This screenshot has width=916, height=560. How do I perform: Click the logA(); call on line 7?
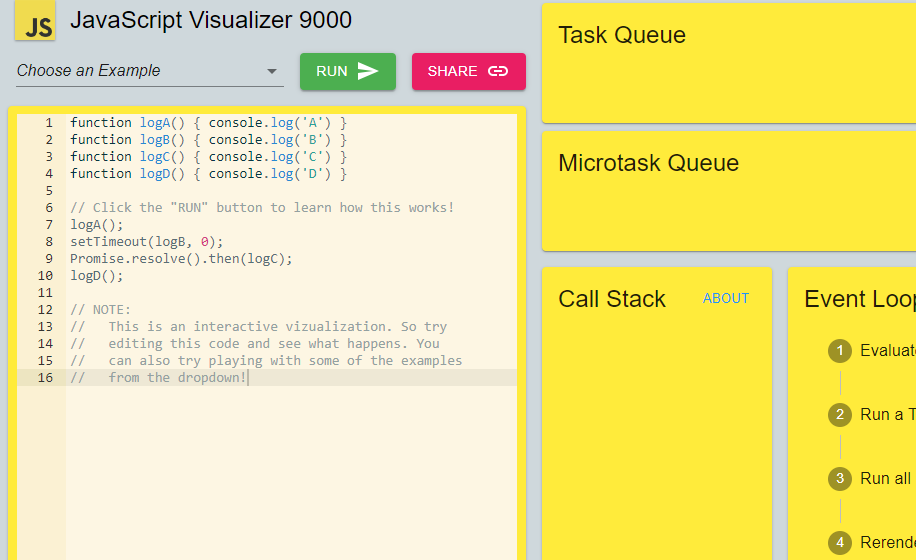[x=96, y=225]
